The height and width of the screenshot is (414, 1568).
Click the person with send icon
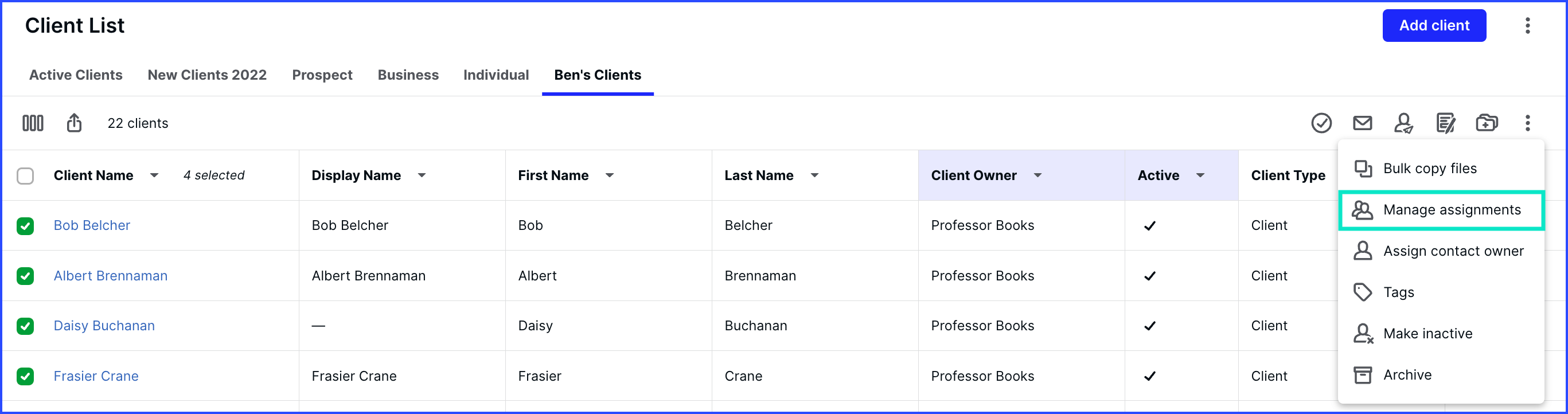[x=1403, y=123]
